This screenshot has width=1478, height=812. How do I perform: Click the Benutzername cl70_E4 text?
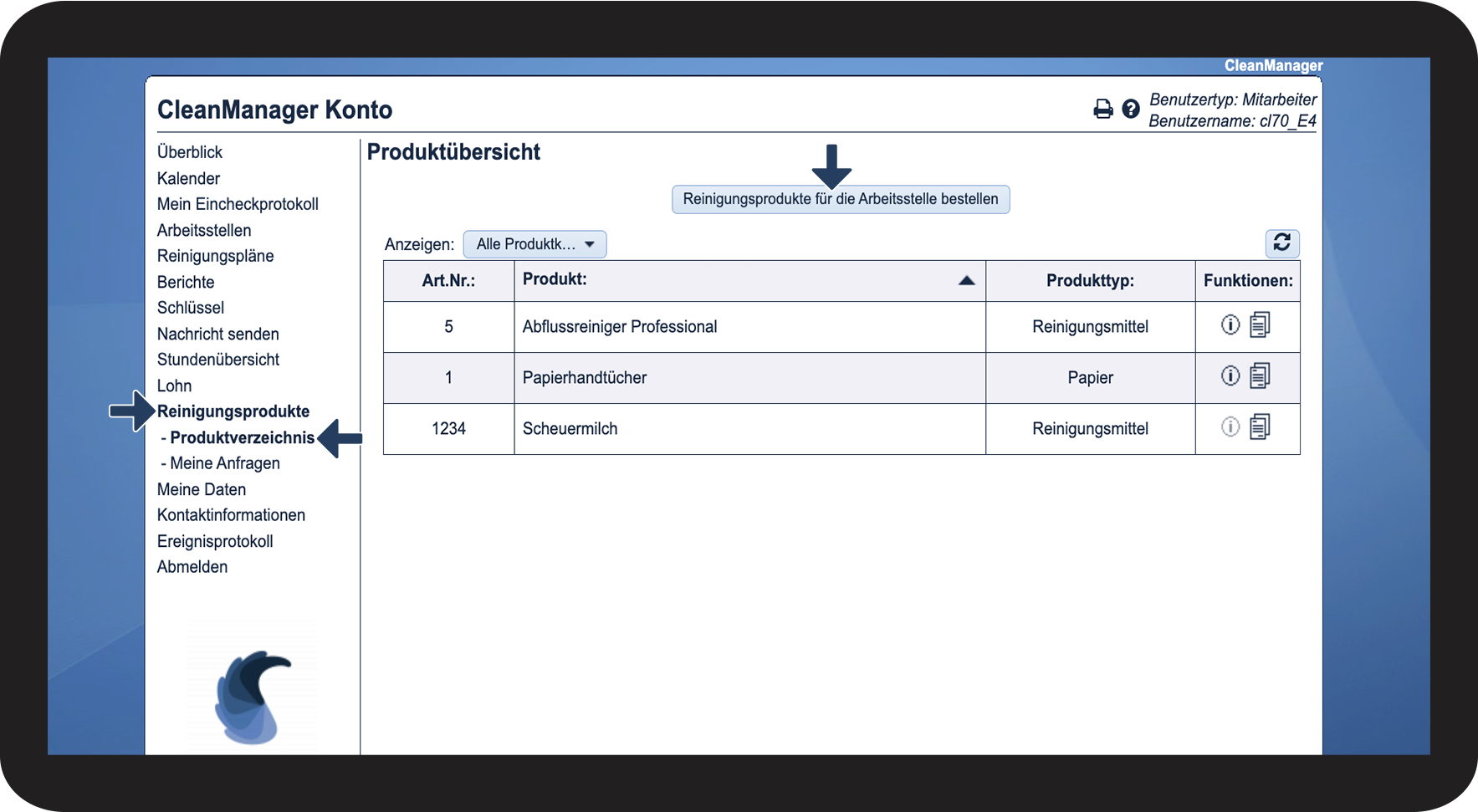click(x=1232, y=121)
